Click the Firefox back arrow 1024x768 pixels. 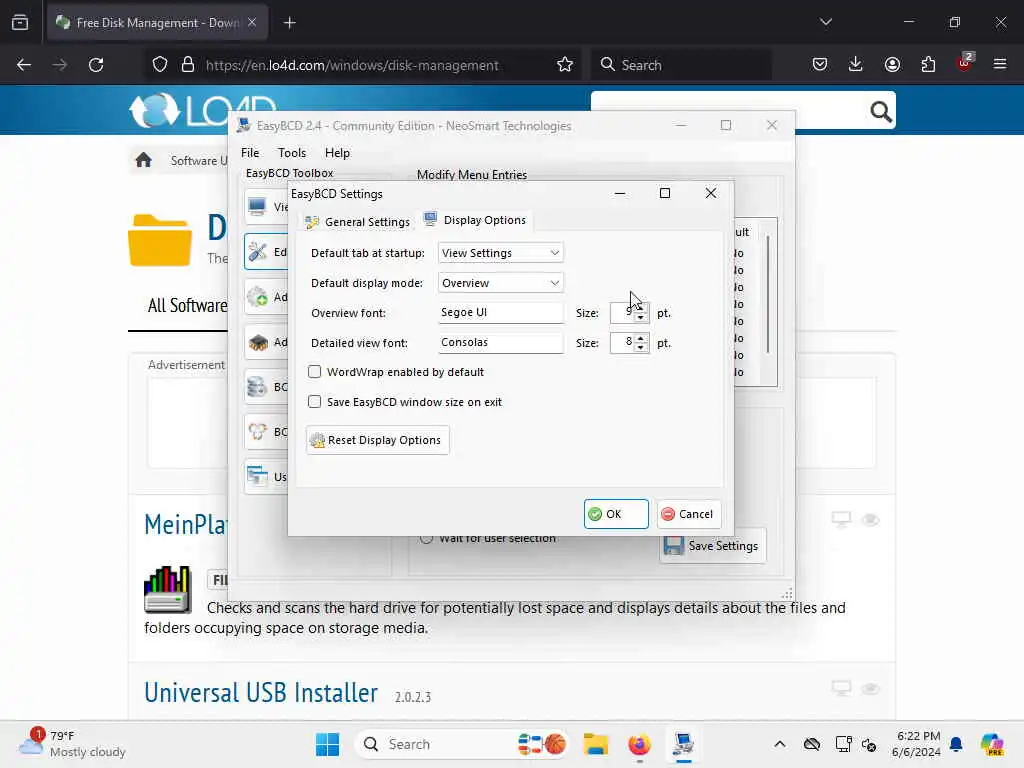pyautogui.click(x=24, y=65)
